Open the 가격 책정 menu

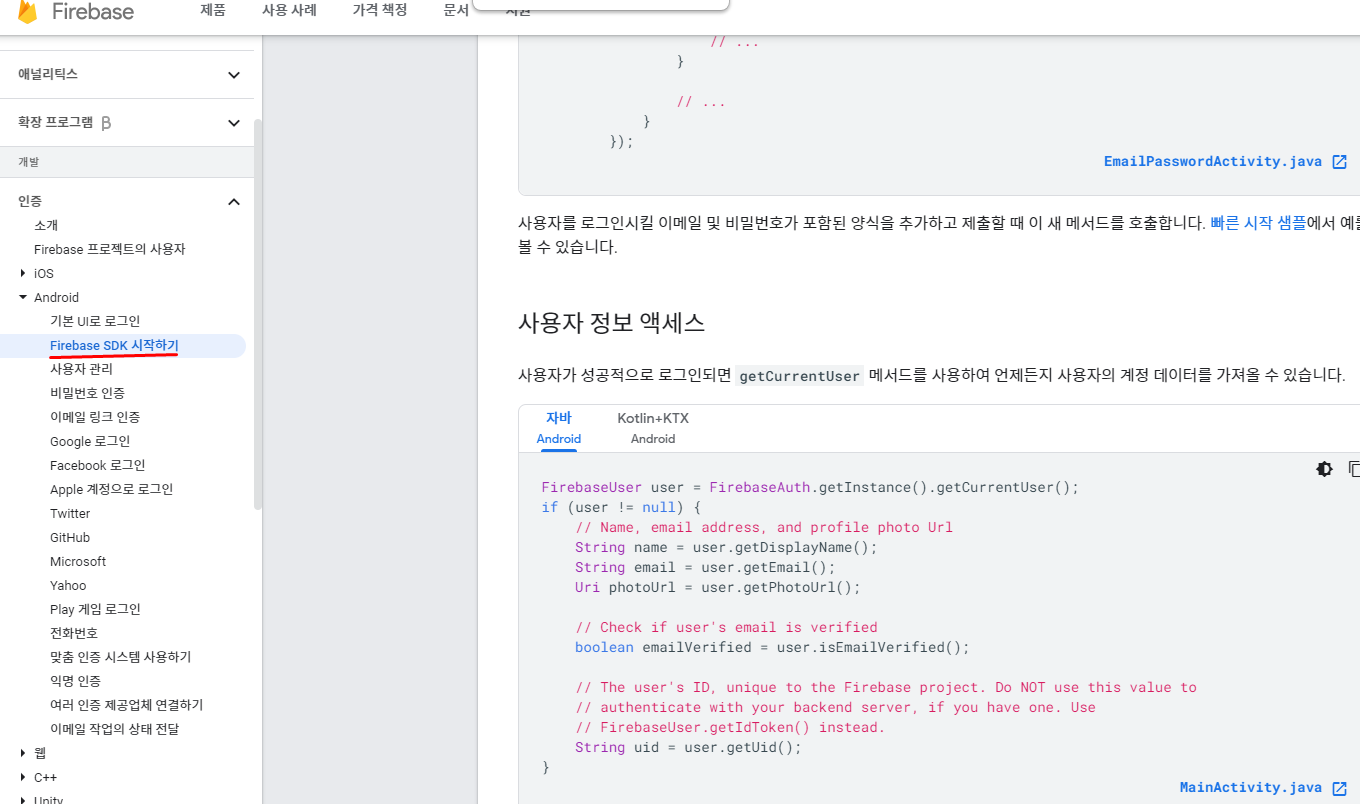pos(380,11)
